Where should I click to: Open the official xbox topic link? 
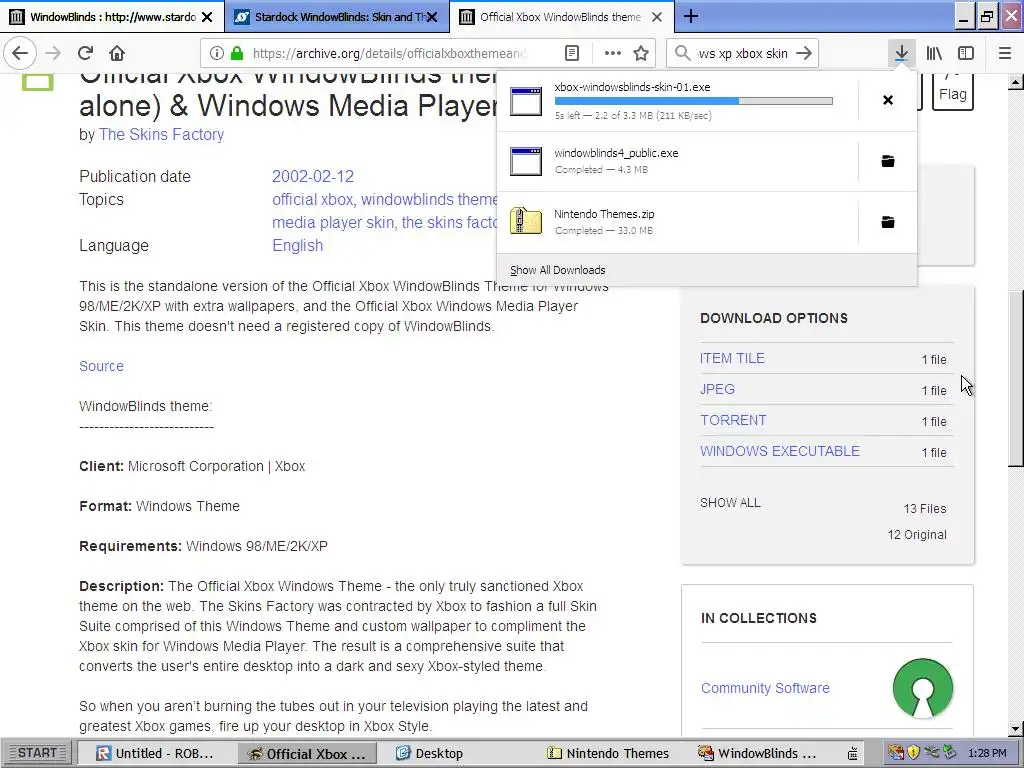[312, 199]
